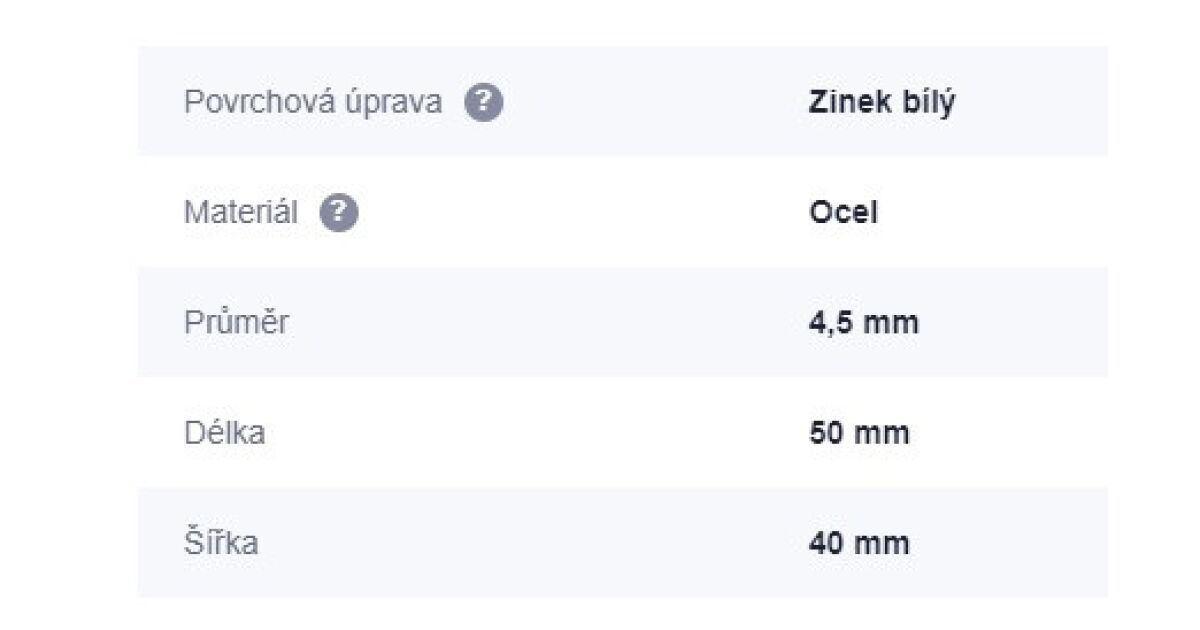Select the 40 mm width value
1200x630 pixels.
859,544
